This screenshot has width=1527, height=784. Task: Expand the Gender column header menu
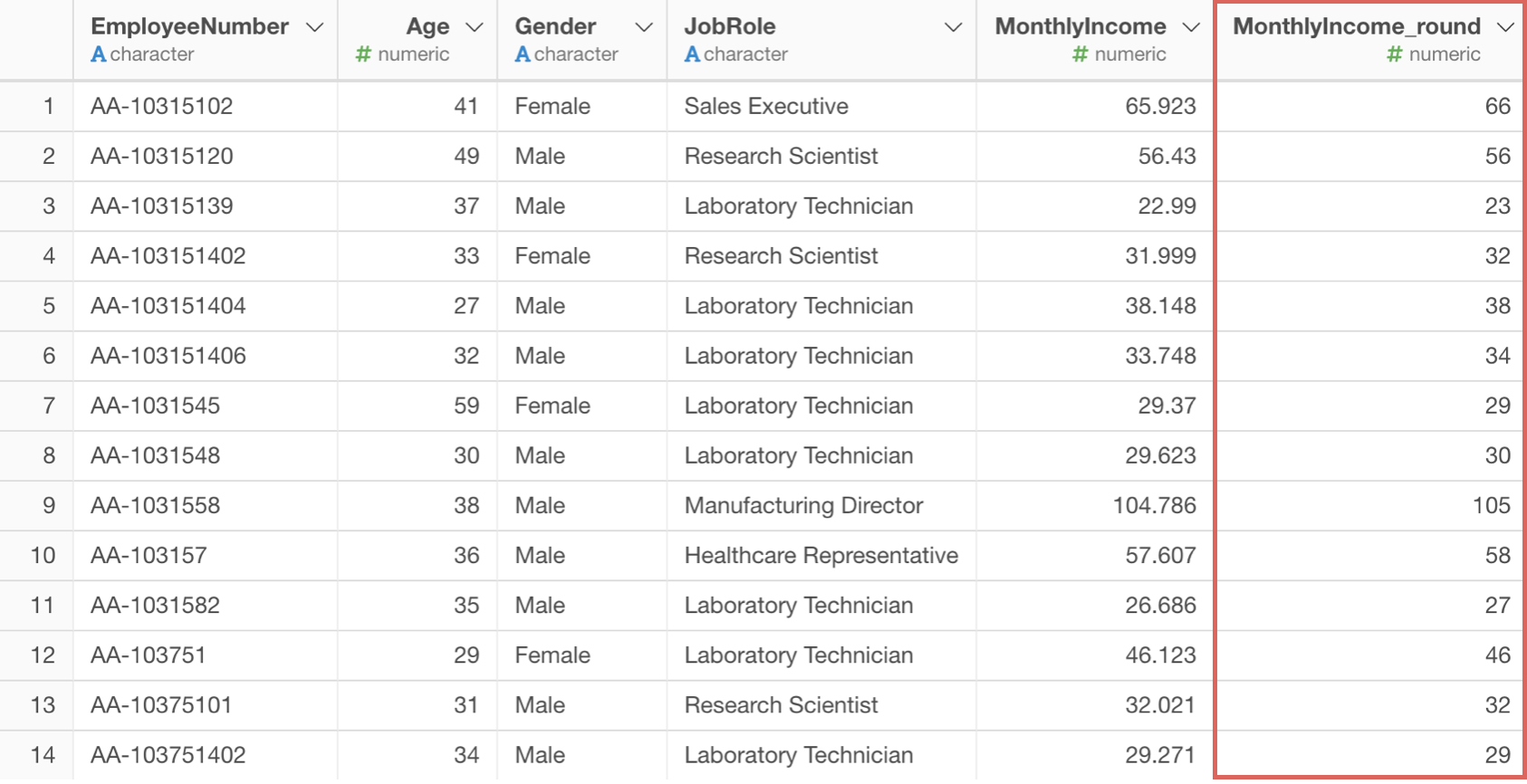click(x=644, y=28)
